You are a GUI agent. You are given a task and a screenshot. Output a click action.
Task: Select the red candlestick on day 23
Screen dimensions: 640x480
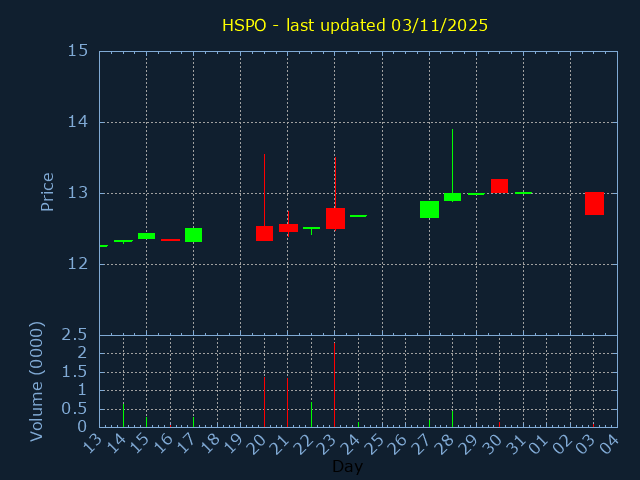tap(335, 218)
